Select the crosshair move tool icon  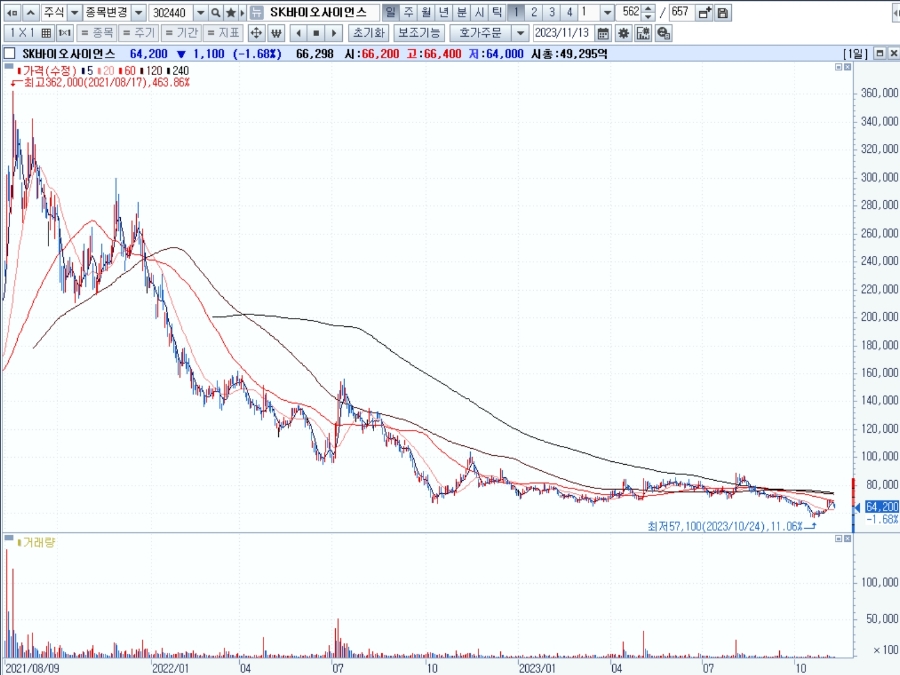(256, 33)
